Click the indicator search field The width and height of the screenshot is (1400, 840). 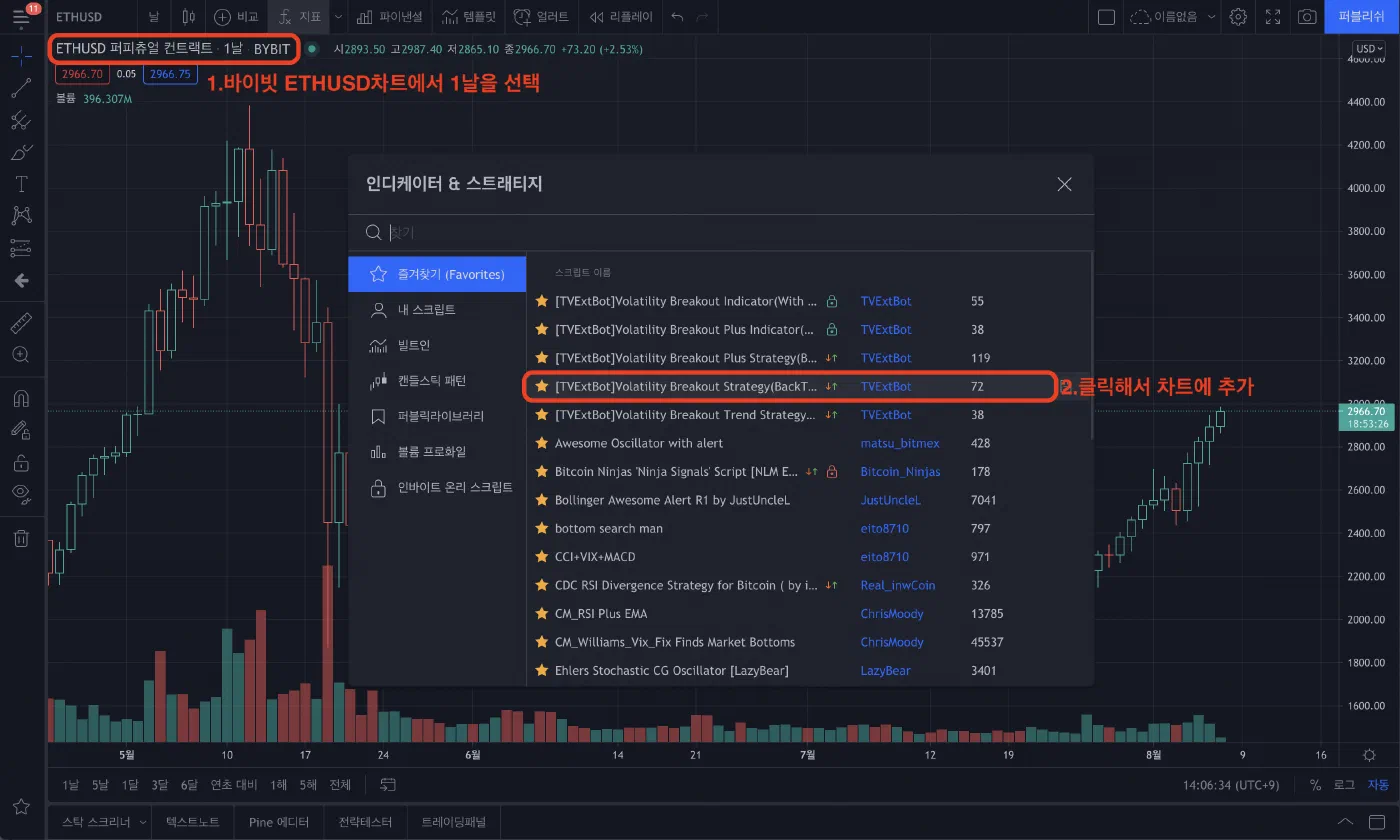click(720, 232)
